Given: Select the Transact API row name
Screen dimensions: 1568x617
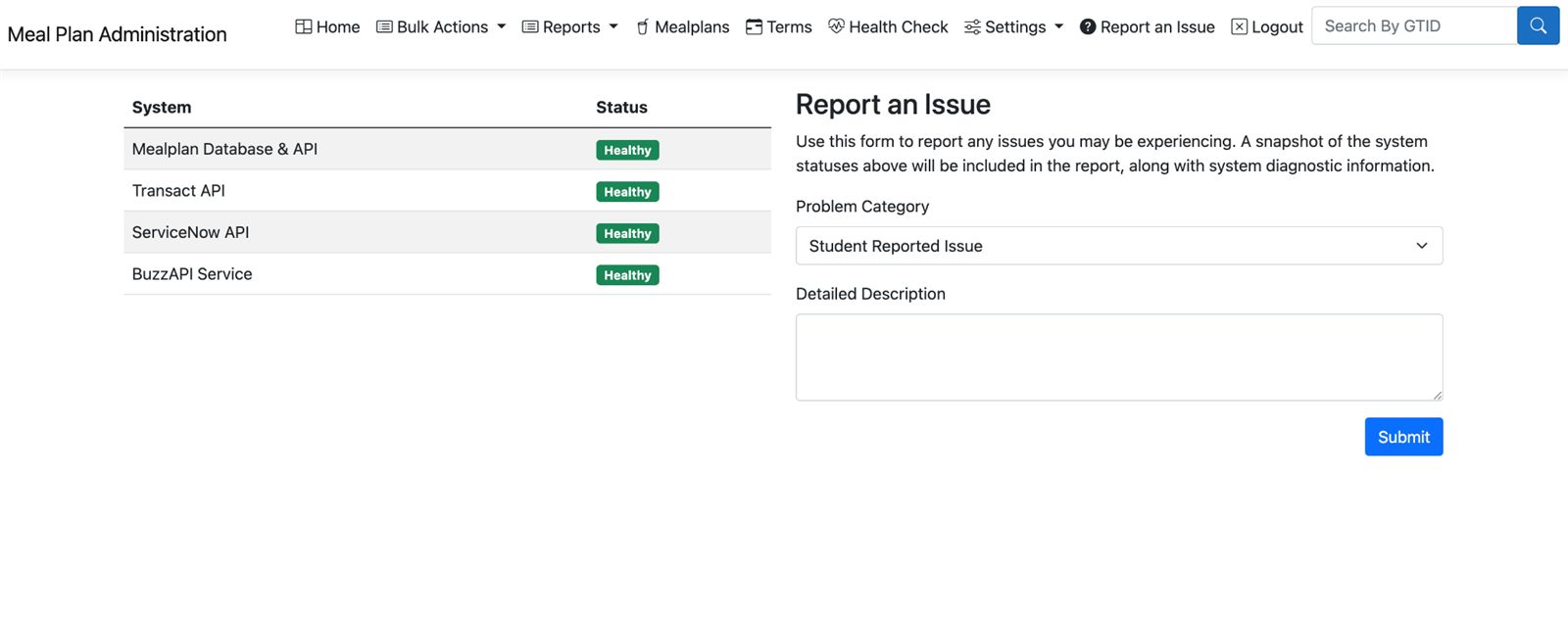Looking at the screenshot, I should pos(178,191).
